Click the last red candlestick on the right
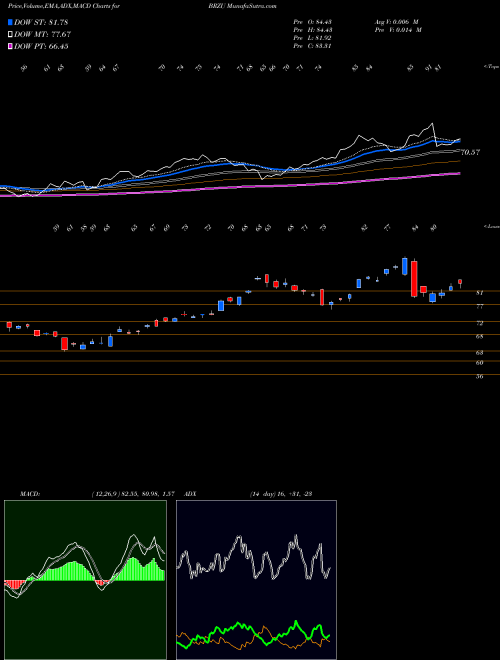Image resolution: width=500 pixels, height=660 pixels. coord(460,283)
